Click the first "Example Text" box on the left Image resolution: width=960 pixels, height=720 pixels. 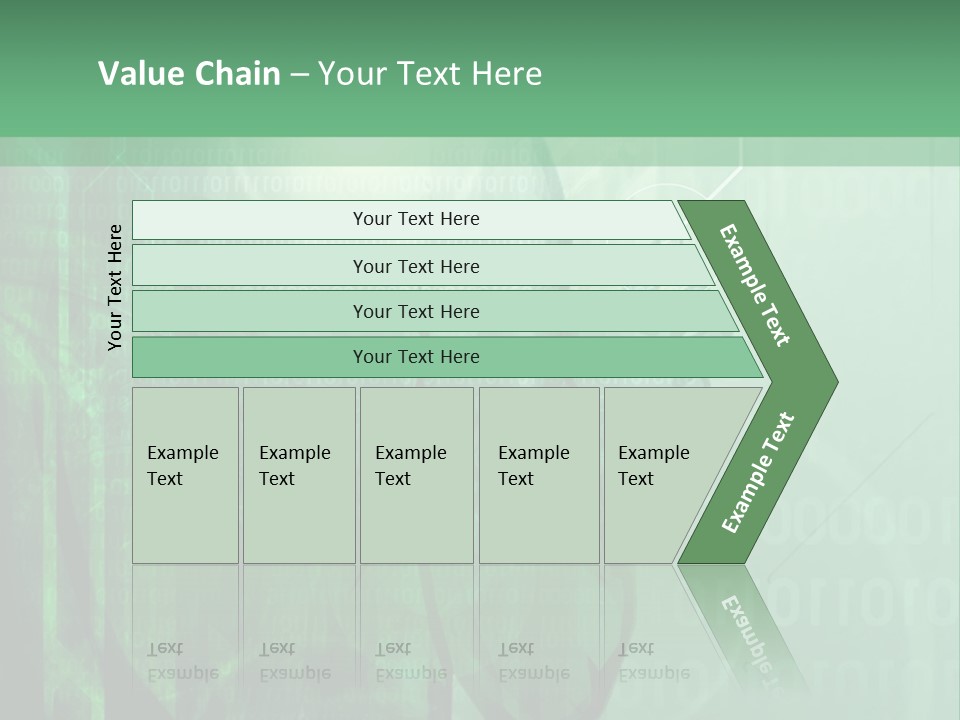pos(185,475)
